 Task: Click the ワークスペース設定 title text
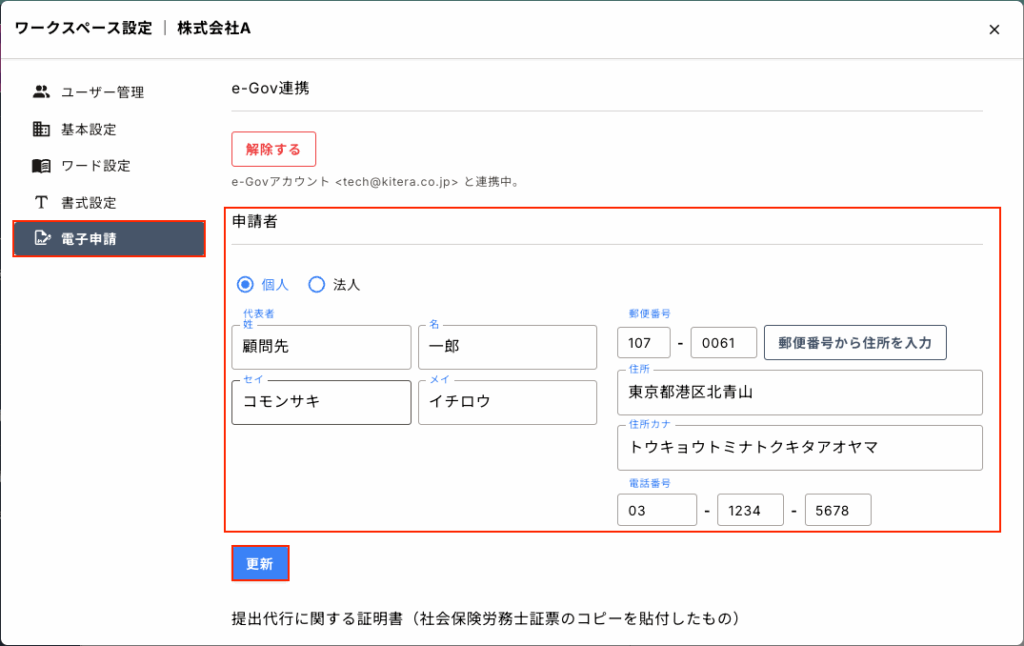(x=84, y=28)
